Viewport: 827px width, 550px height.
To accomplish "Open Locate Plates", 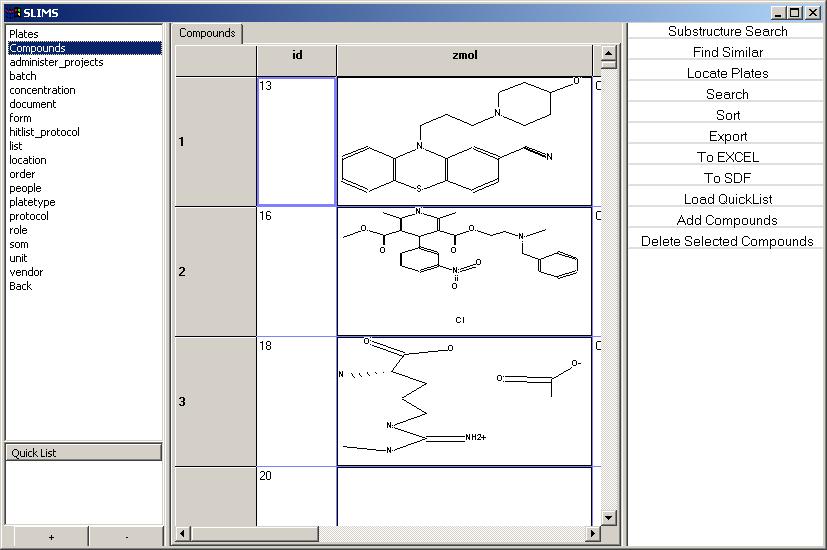I will tap(727, 73).
